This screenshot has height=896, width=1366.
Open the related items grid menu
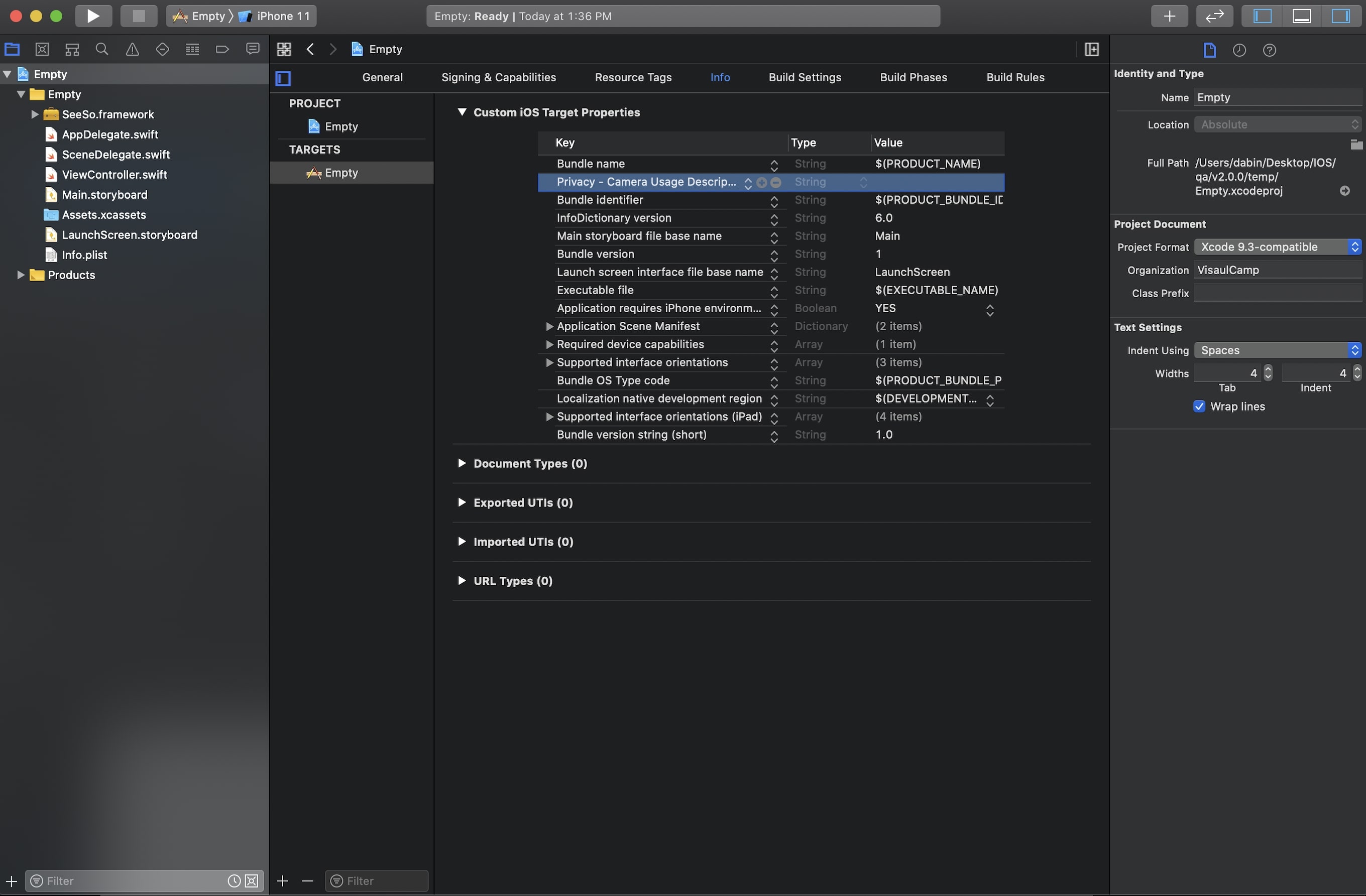284,49
